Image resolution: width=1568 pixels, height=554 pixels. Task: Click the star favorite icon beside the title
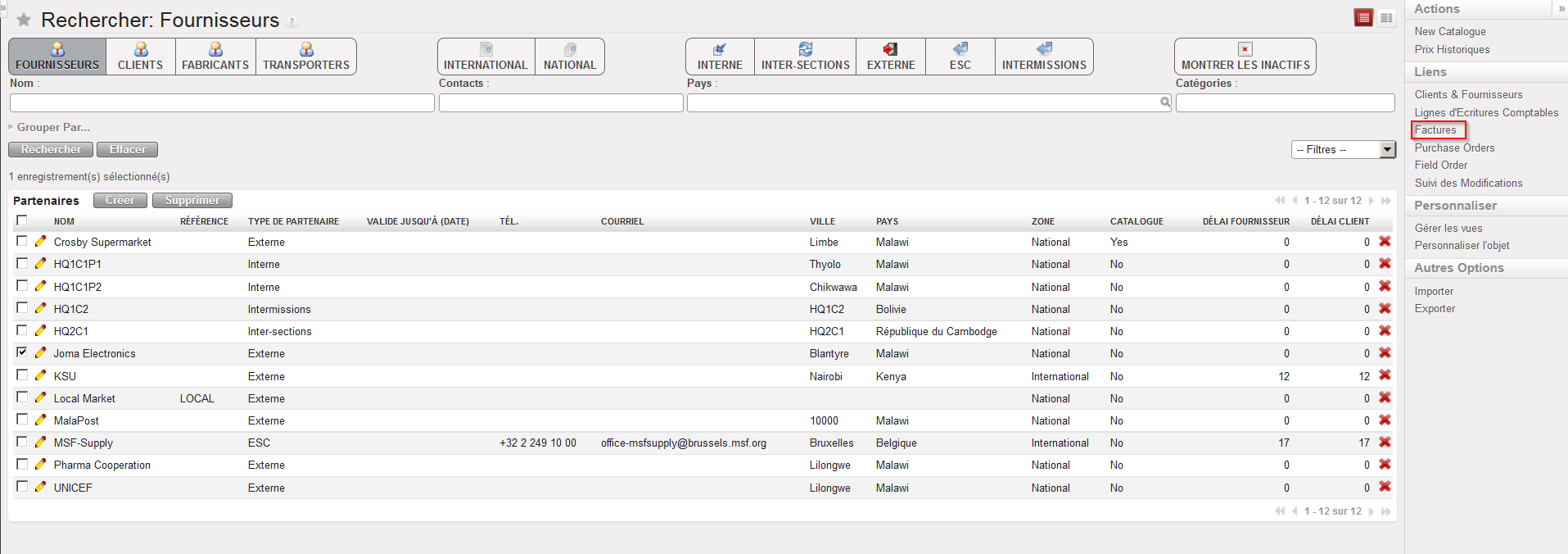24,20
